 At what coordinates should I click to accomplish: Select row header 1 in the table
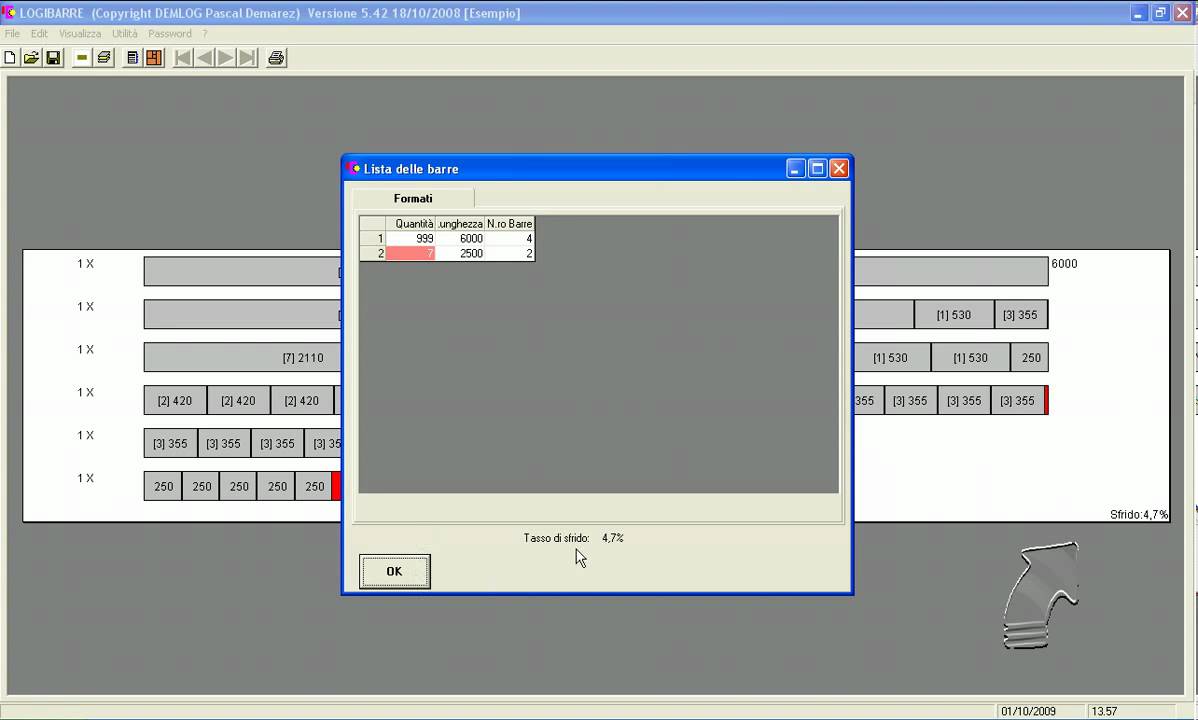[373, 238]
